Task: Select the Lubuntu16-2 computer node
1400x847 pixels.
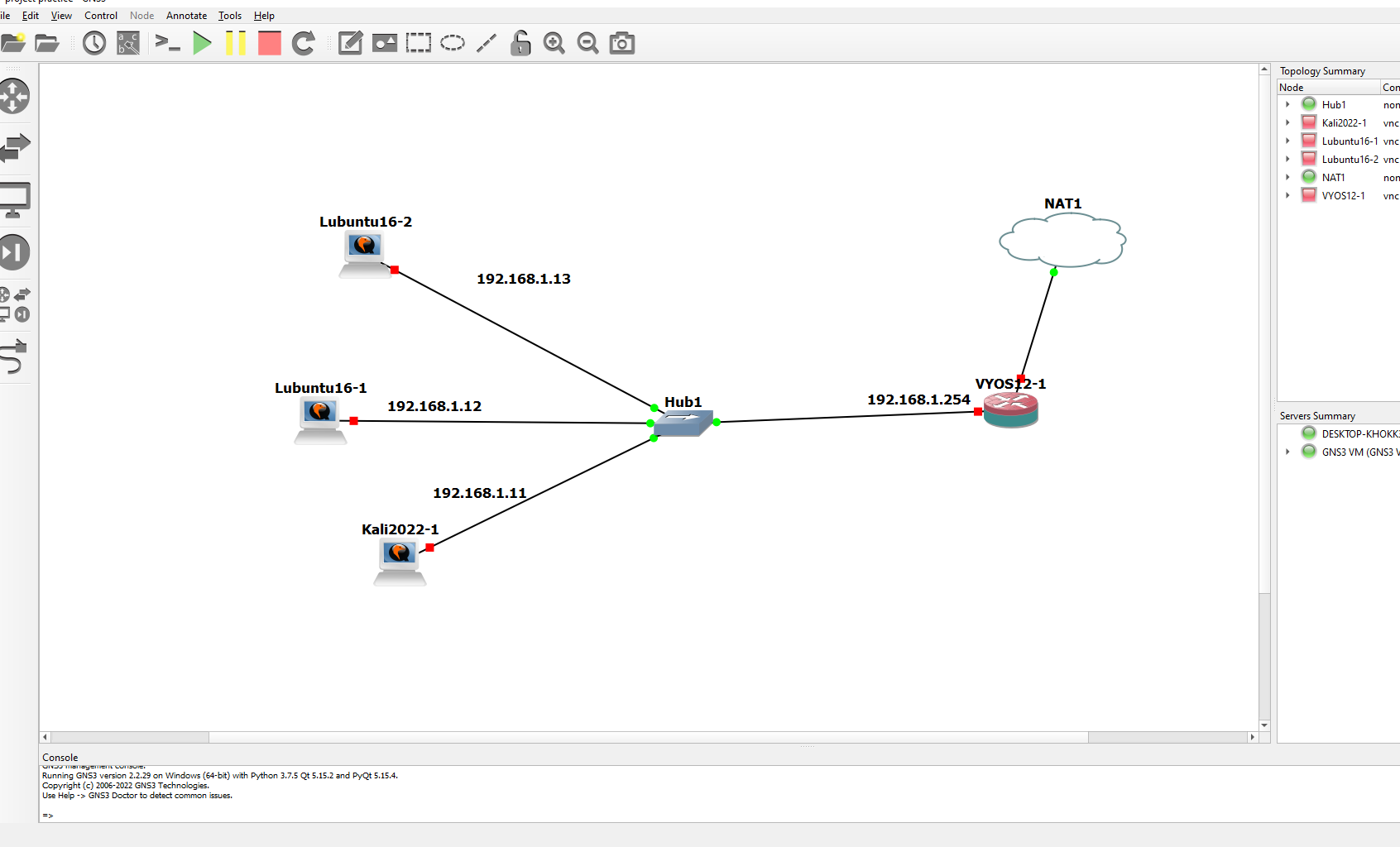Action: pyautogui.click(x=365, y=254)
